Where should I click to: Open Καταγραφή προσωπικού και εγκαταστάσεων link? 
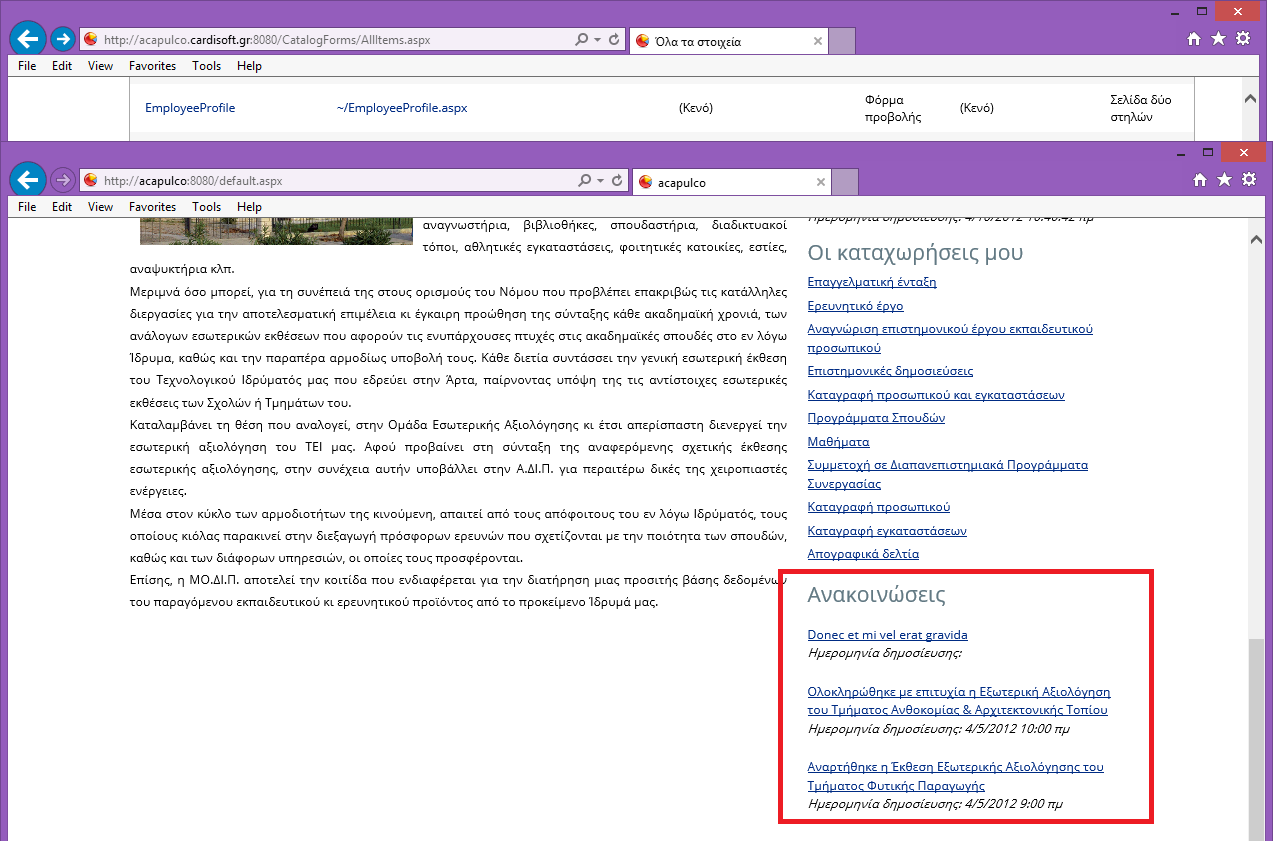pyautogui.click(x=936, y=395)
